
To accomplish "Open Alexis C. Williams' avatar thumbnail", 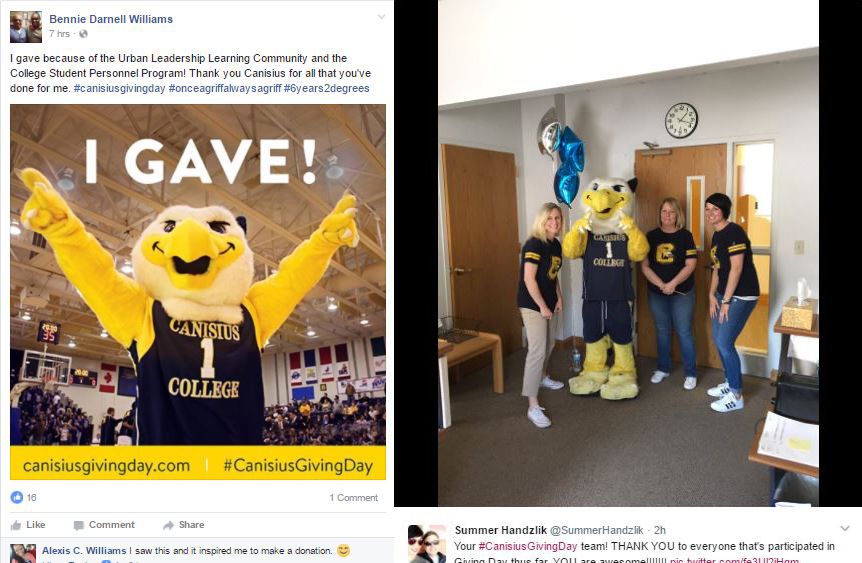I will pyautogui.click(x=23, y=554).
